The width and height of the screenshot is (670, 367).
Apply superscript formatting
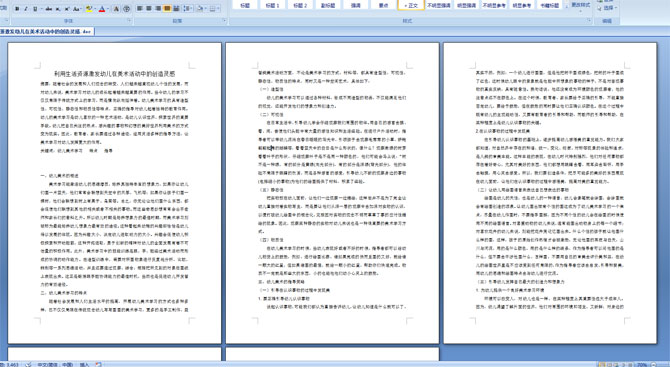coord(67,9)
